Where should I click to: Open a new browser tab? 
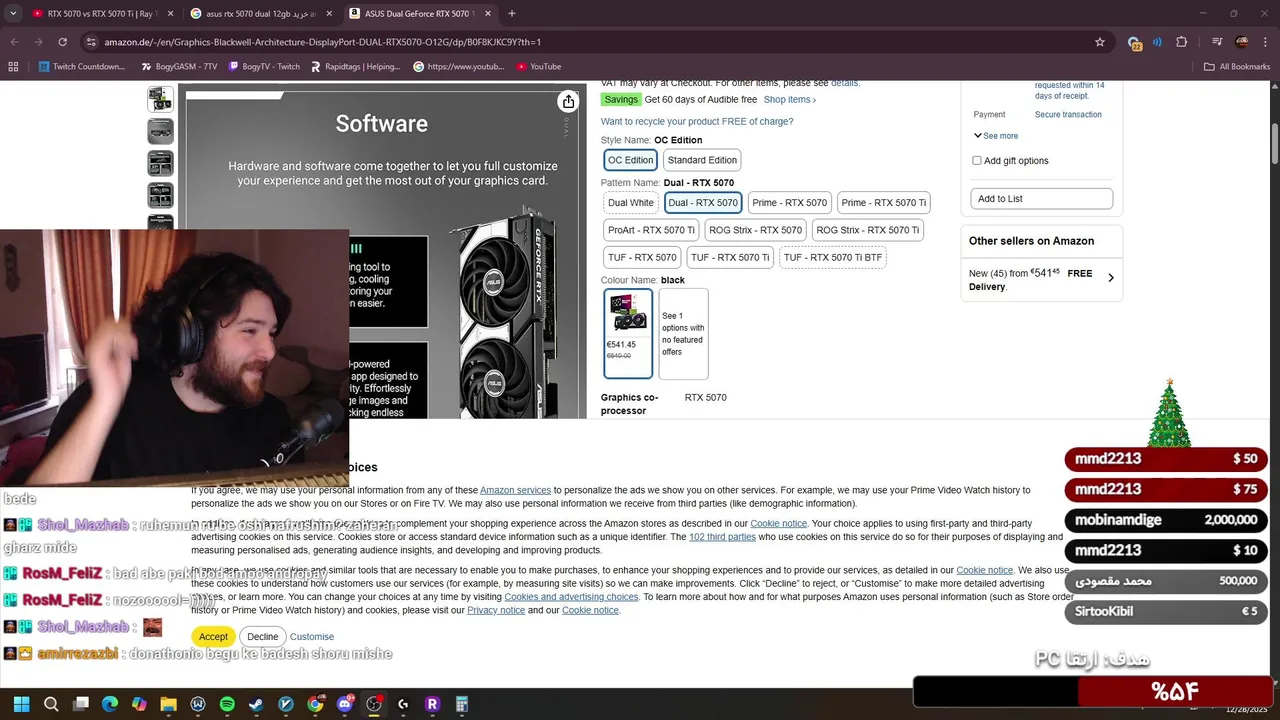512,14
